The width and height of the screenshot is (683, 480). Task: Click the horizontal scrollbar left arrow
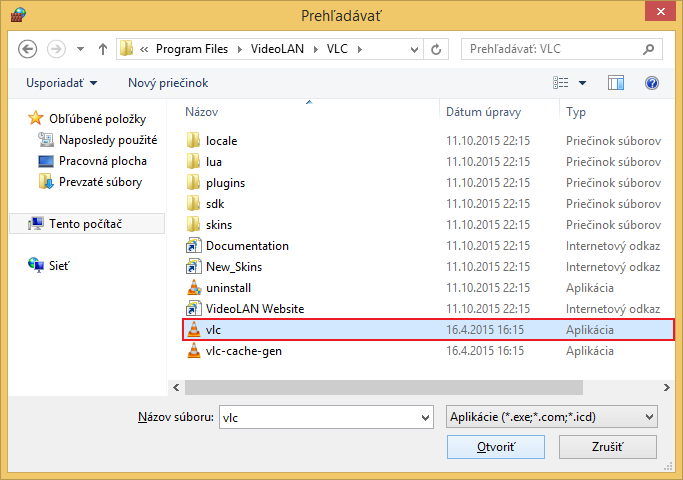pos(176,387)
